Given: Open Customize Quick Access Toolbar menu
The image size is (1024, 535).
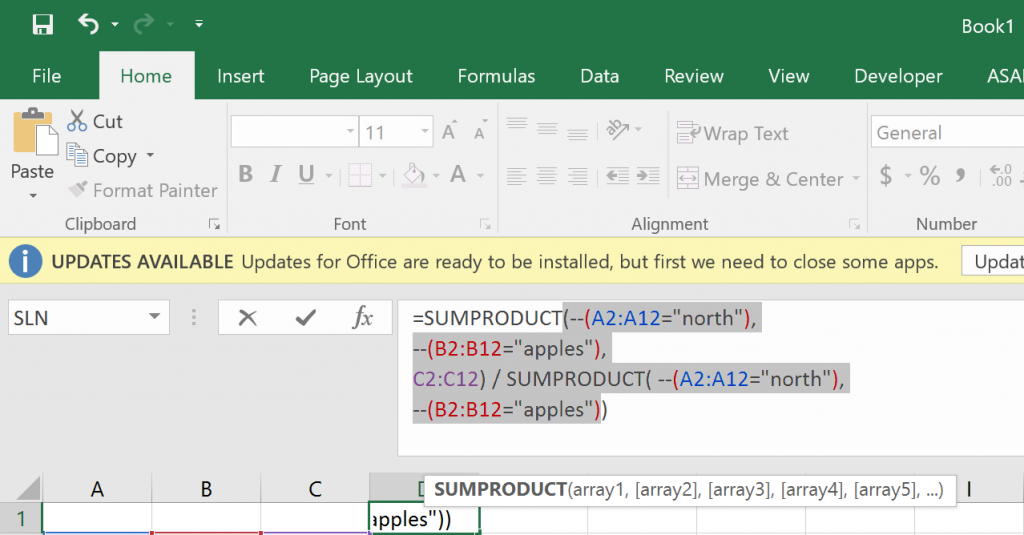Looking at the screenshot, I should pos(199,24).
